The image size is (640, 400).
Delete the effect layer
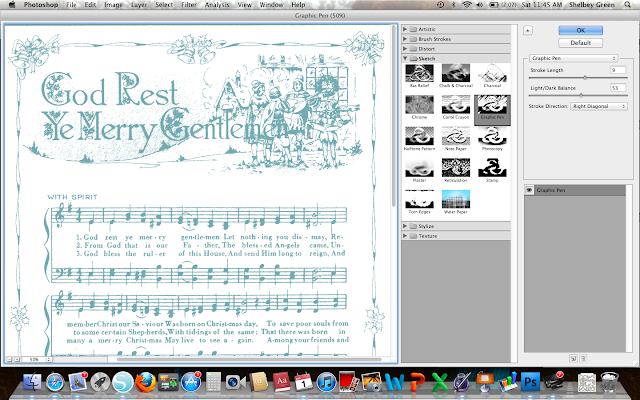(x=583, y=358)
